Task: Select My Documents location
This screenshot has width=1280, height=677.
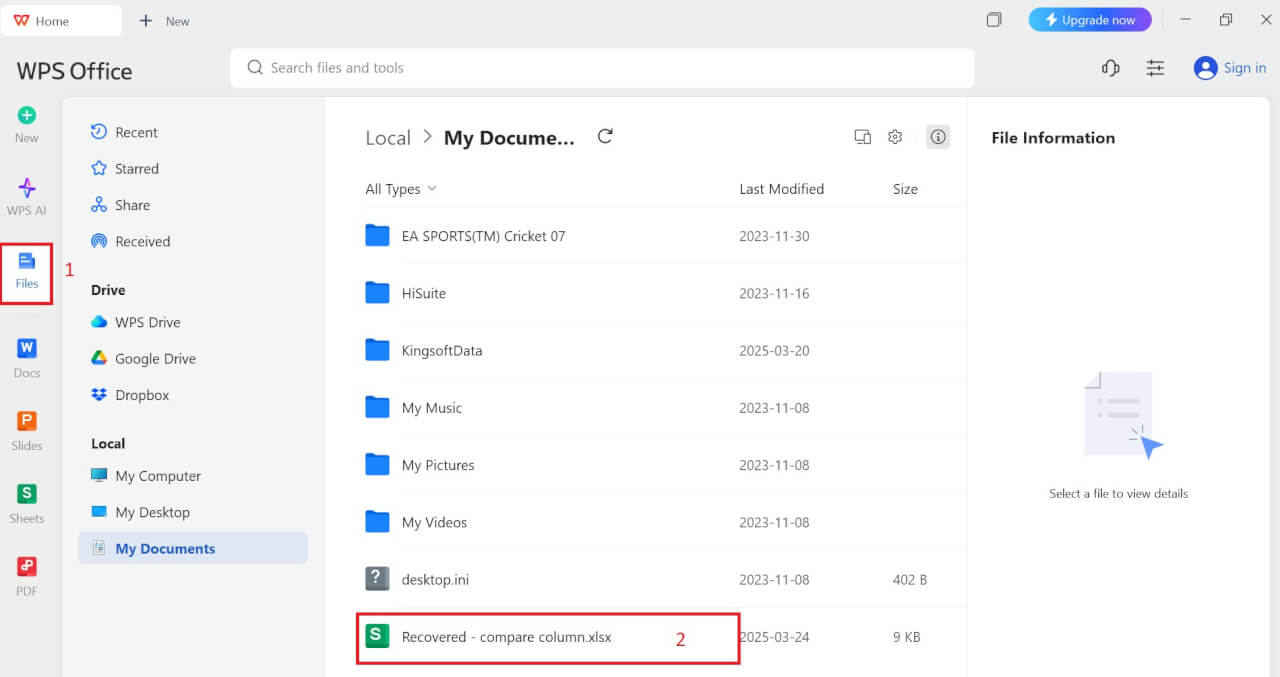Action: (193, 548)
